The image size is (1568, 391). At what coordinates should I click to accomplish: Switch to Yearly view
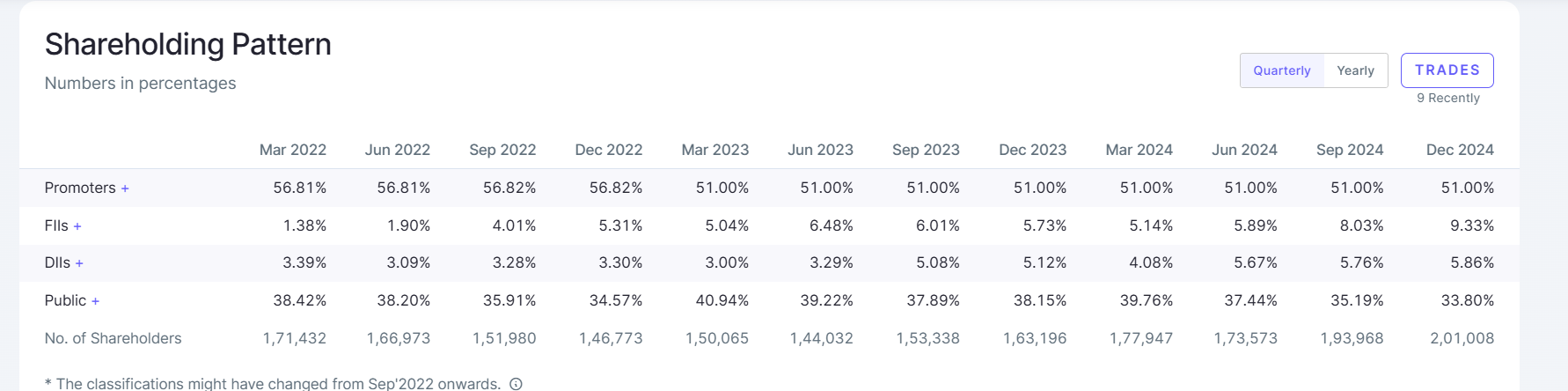pyautogui.click(x=1355, y=70)
